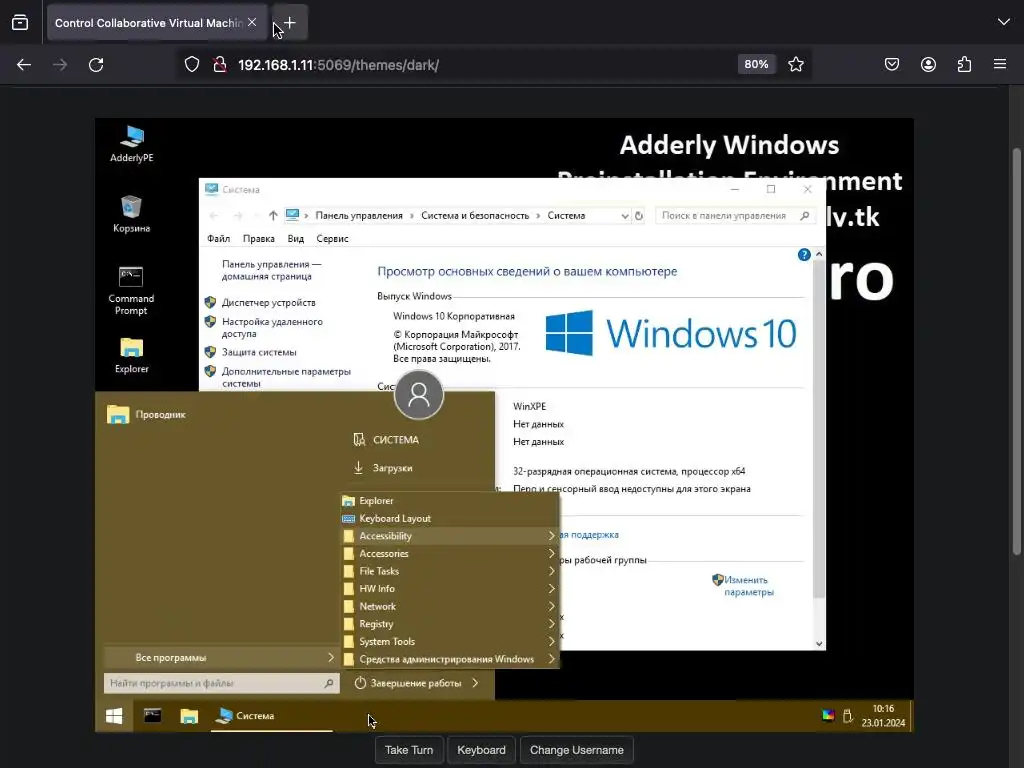The width and height of the screenshot is (1024, 768).
Task: Expand the File Tasks folder
Action: tap(449, 571)
